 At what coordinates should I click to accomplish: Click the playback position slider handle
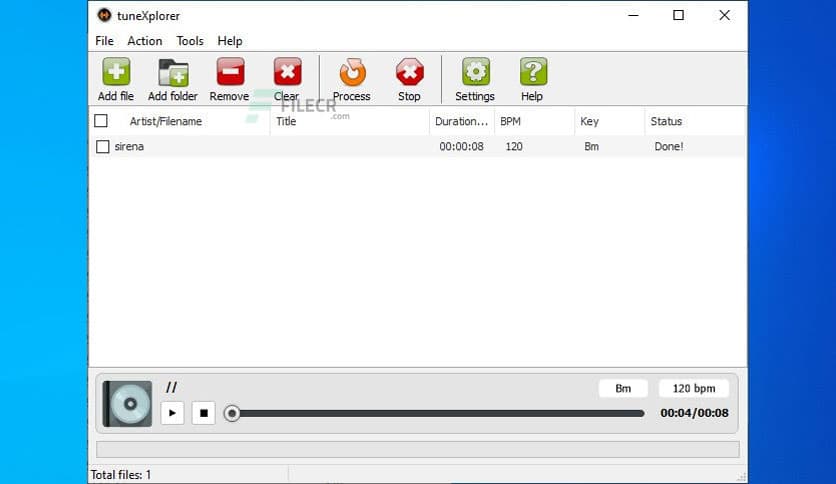(x=232, y=413)
